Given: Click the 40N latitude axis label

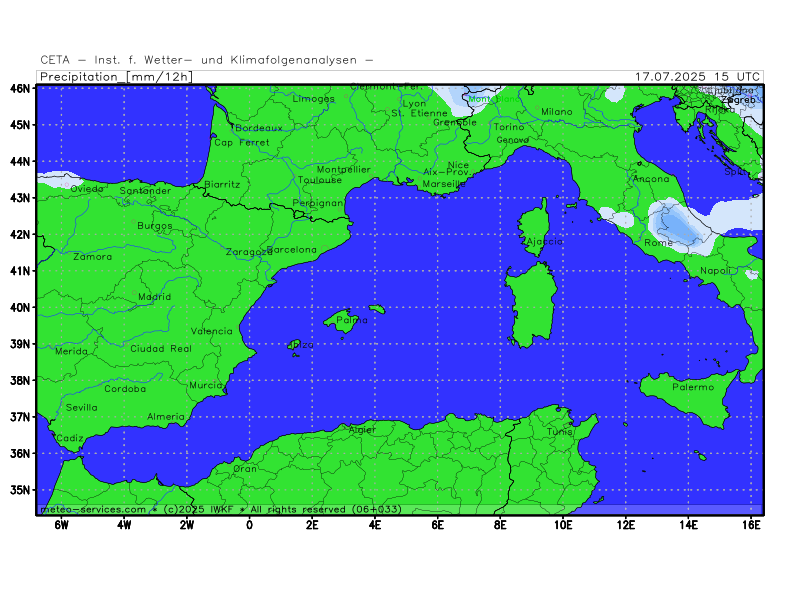Looking at the screenshot, I should coord(20,307).
